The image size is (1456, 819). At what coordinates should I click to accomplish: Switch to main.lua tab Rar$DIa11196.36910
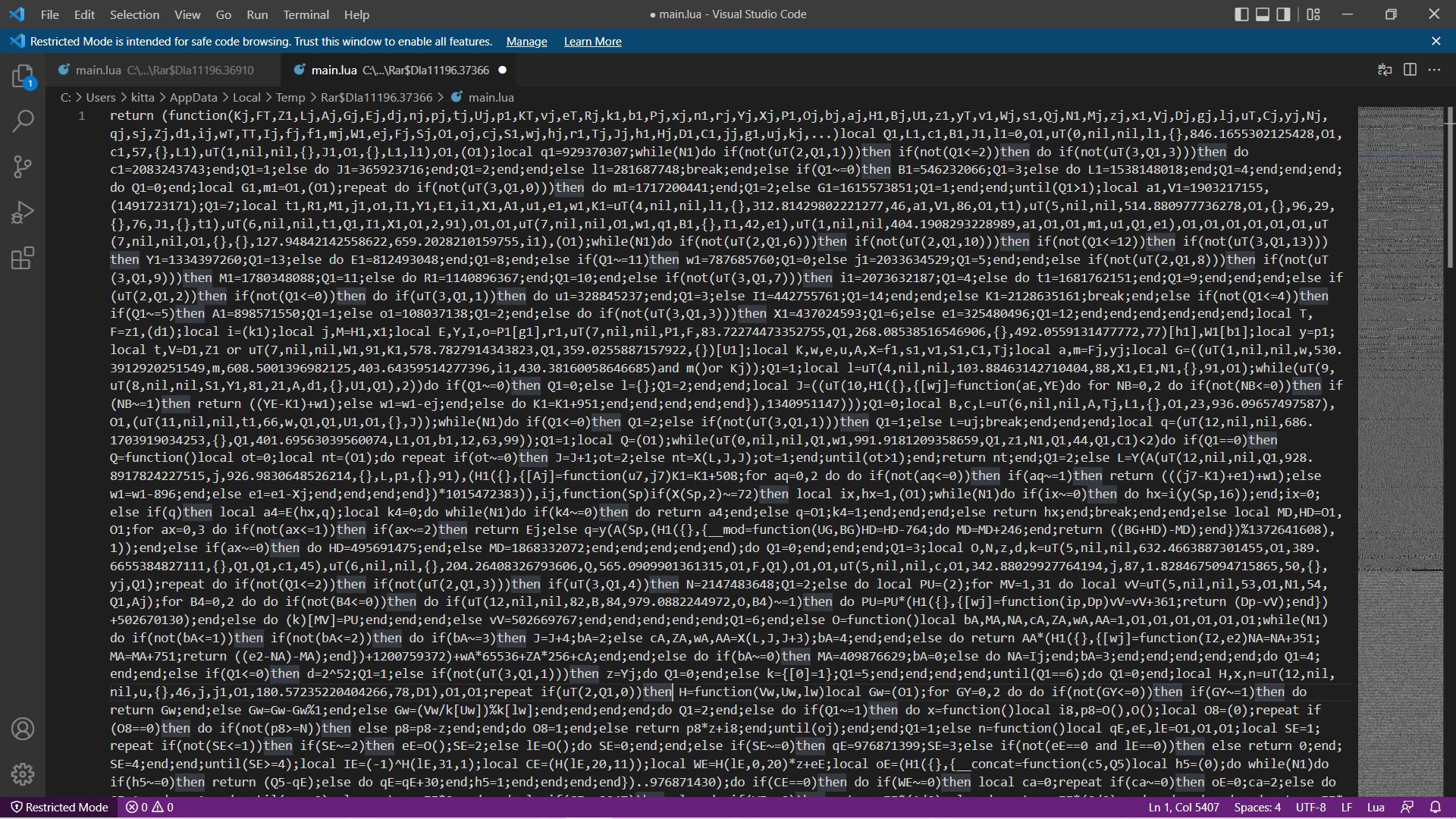(x=164, y=70)
